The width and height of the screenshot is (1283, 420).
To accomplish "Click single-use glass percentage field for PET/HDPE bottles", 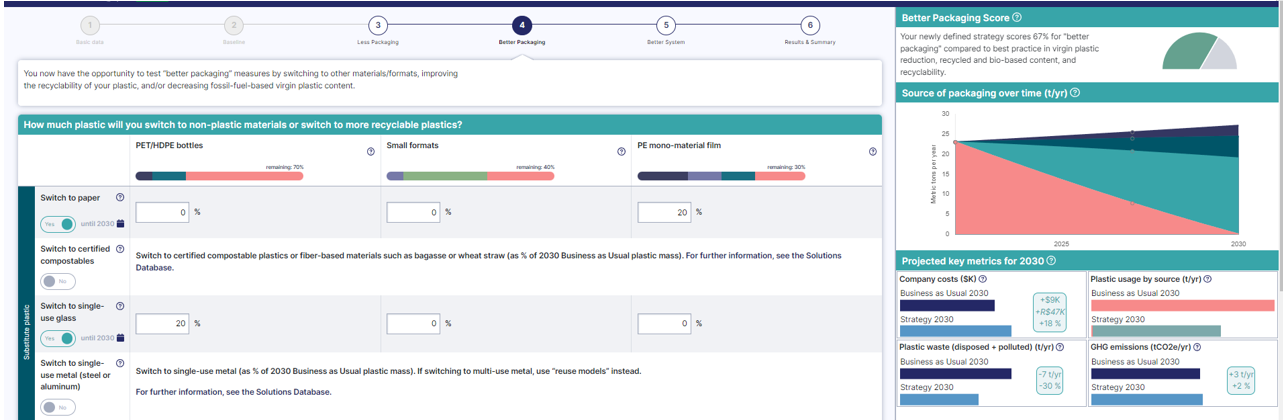I will pyautogui.click(x=162, y=324).
